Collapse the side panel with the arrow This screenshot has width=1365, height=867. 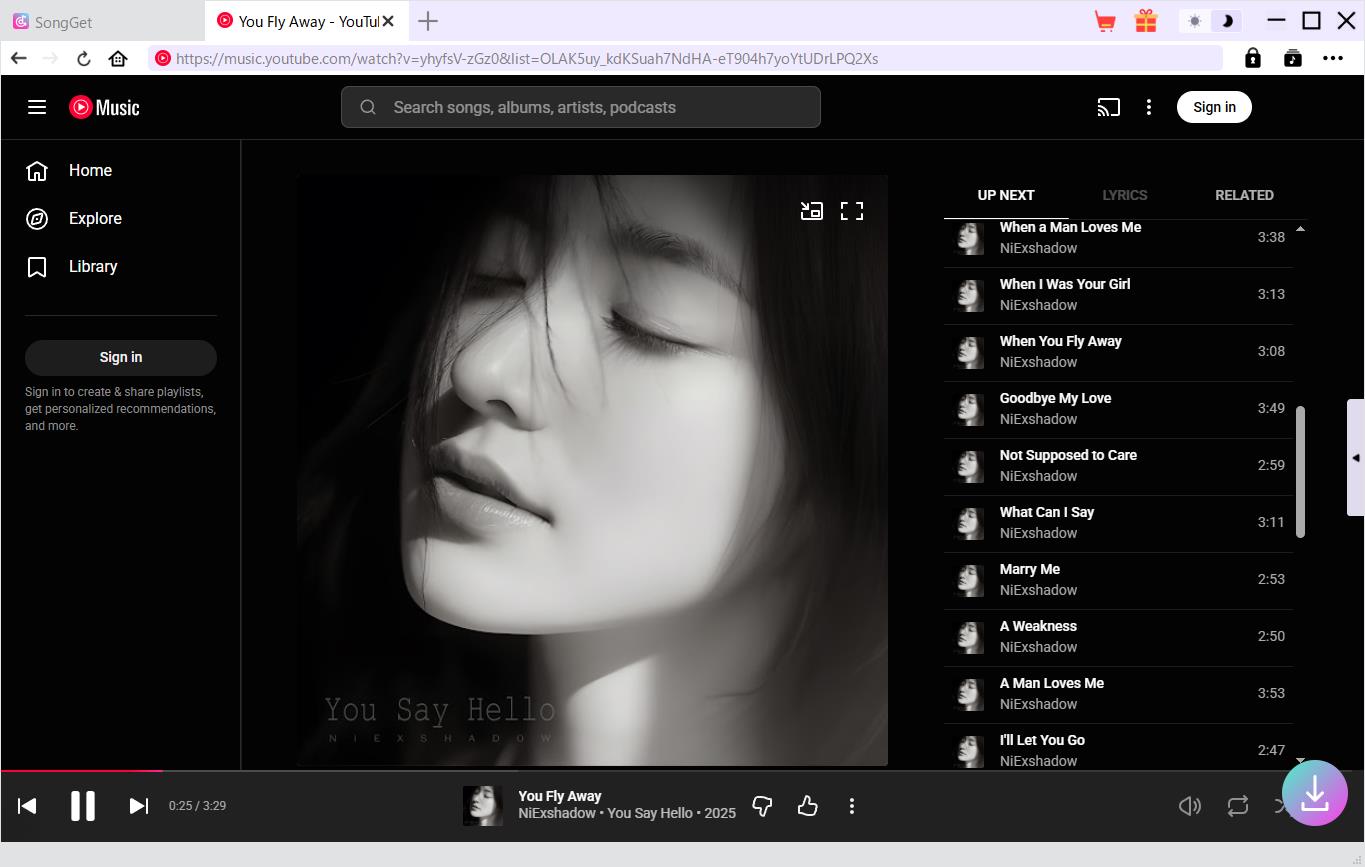1357,458
